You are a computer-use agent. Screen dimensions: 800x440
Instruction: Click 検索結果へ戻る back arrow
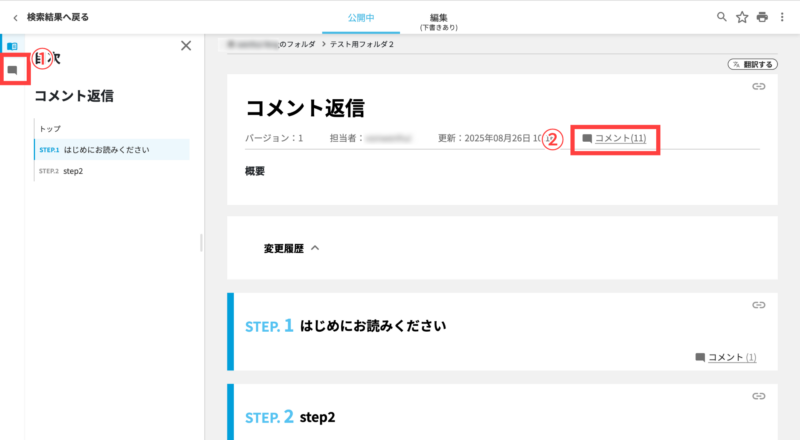tap(15, 17)
